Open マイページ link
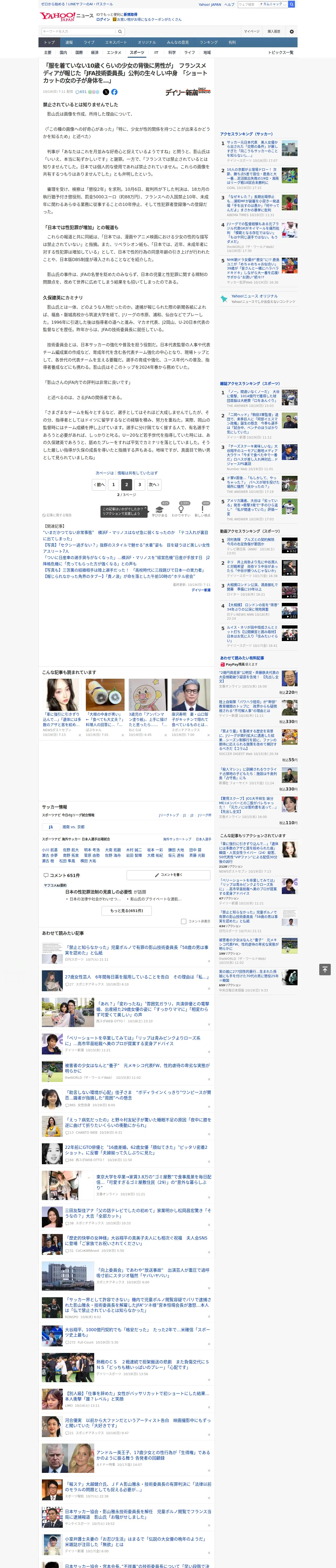Viewport: 336px width, 1568px height. 251,31
